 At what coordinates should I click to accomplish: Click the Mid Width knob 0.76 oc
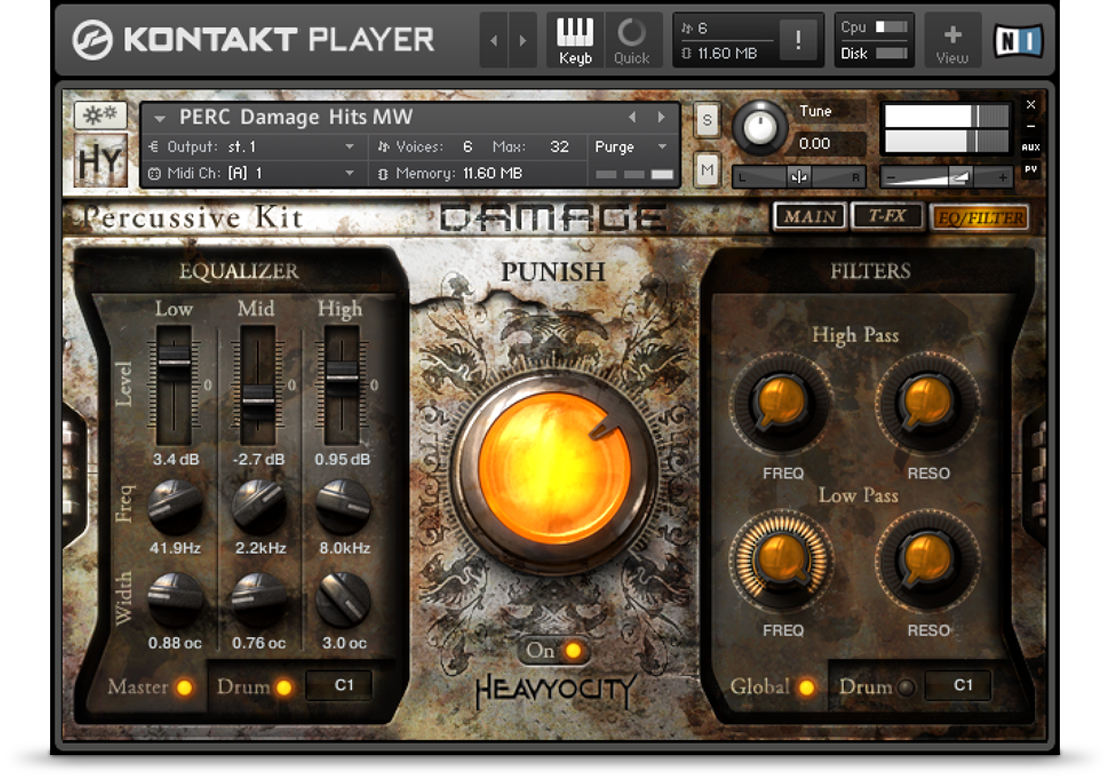pyautogui.click(x=259, y=600)
